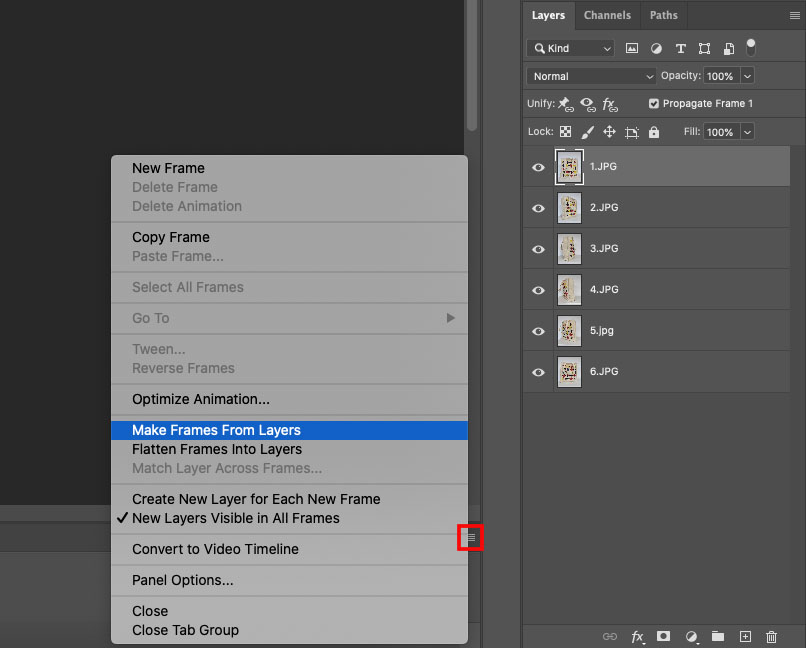The height and width of the screenshot is (648, 806).
Task: Hide the 3.JPG layer using its eye
Action: click(x=538, y=249)
